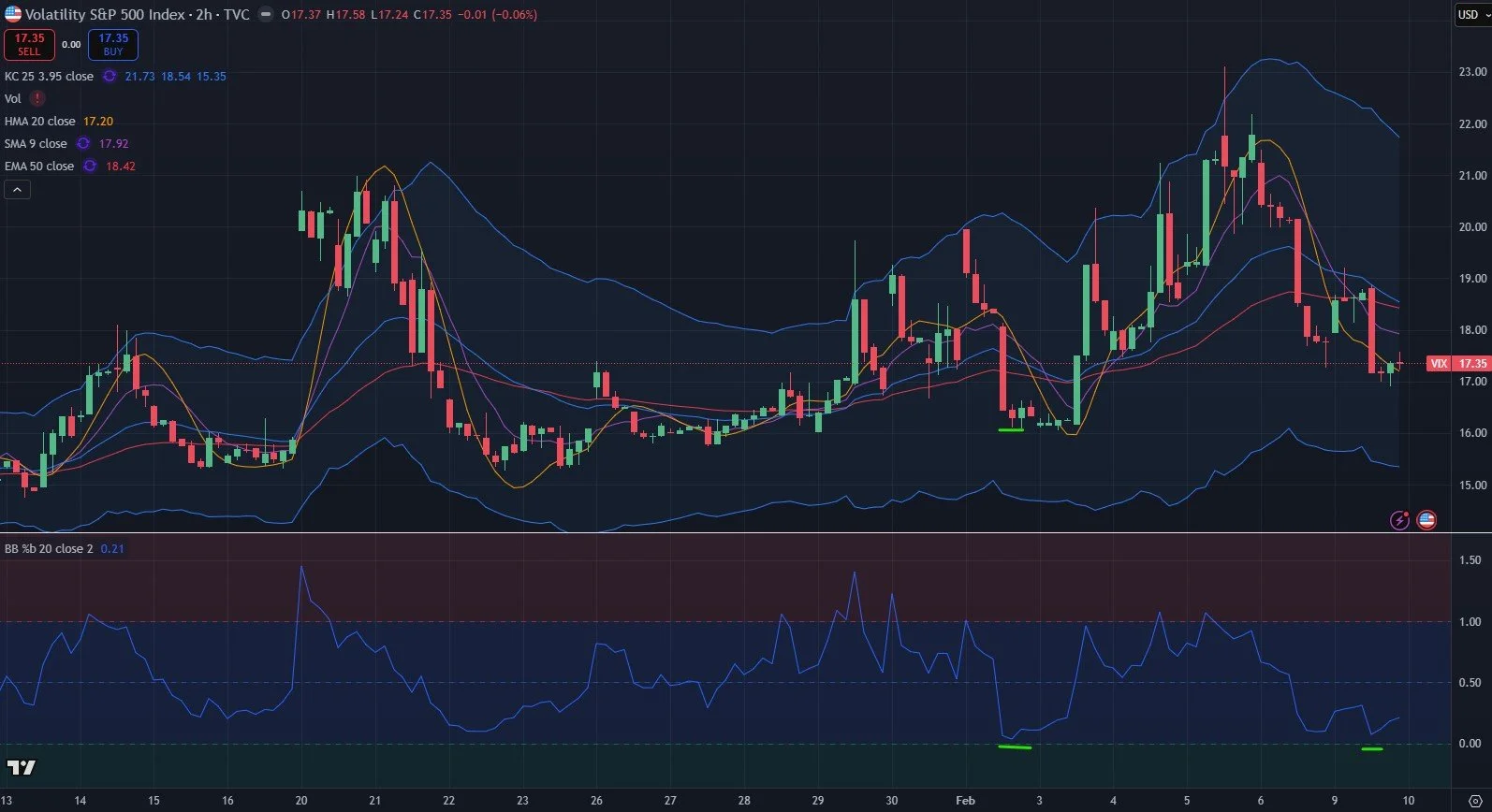Click the Feb label on the time axis

point(965,800)
